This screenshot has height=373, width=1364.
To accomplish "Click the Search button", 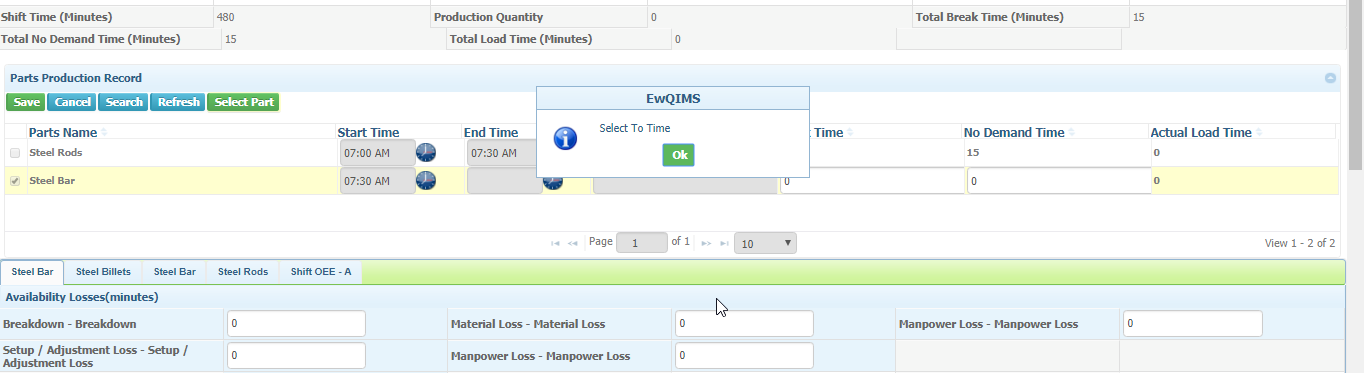I will pyautogui.click(x=124, y=102).
